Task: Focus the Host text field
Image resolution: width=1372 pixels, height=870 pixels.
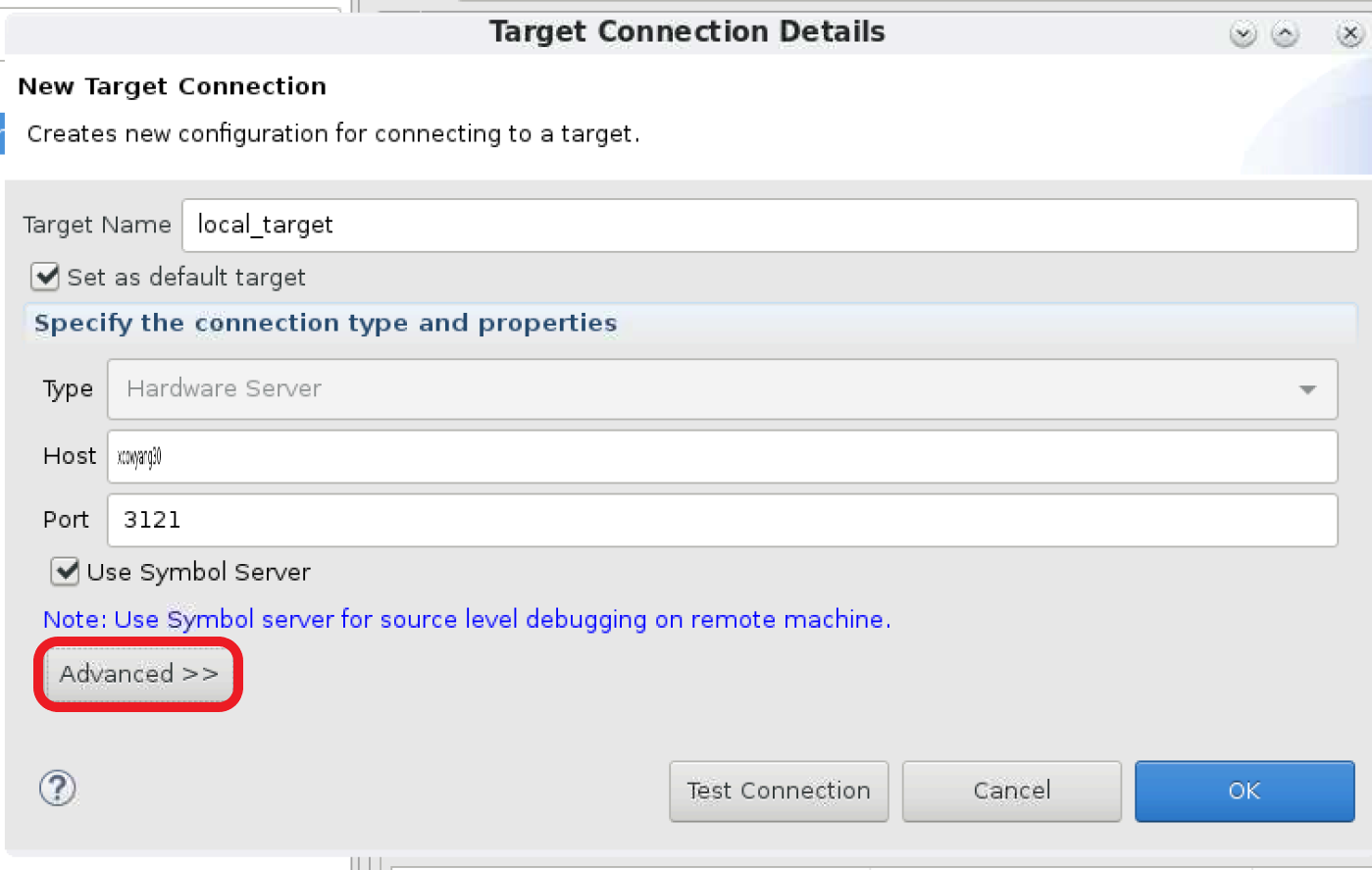Action: pos(721,456)
